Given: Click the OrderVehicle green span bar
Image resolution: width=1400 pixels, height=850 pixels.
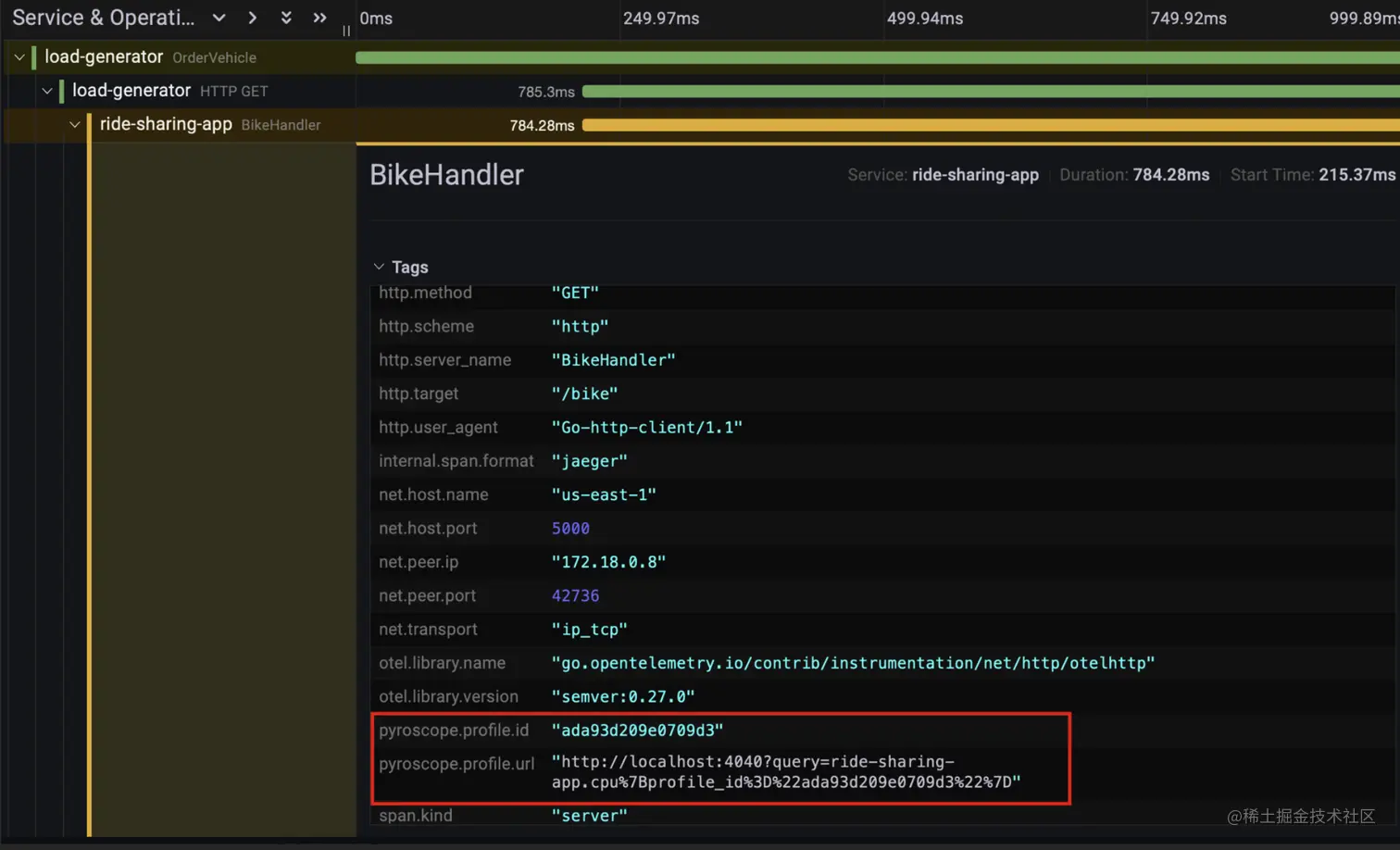Looking at the screenshot, I should pyautogui.click(x=878, y=57).
